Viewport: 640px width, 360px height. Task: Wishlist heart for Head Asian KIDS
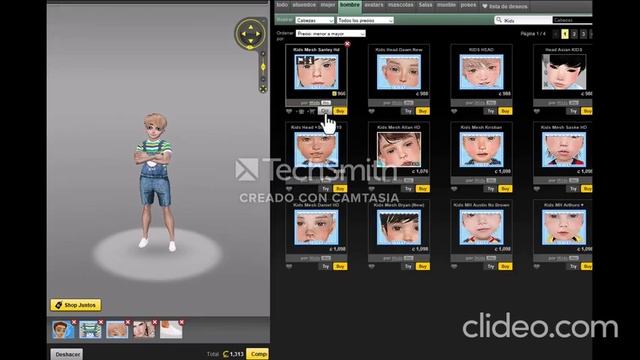537,111
